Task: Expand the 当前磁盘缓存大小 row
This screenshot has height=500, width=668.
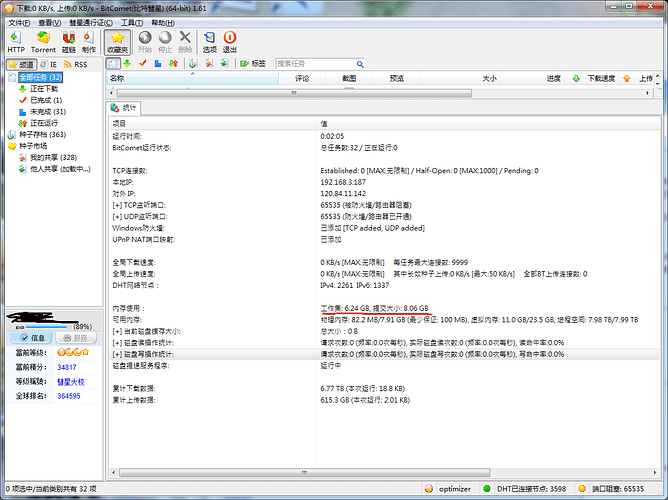Action: click(x=117, y=331)
